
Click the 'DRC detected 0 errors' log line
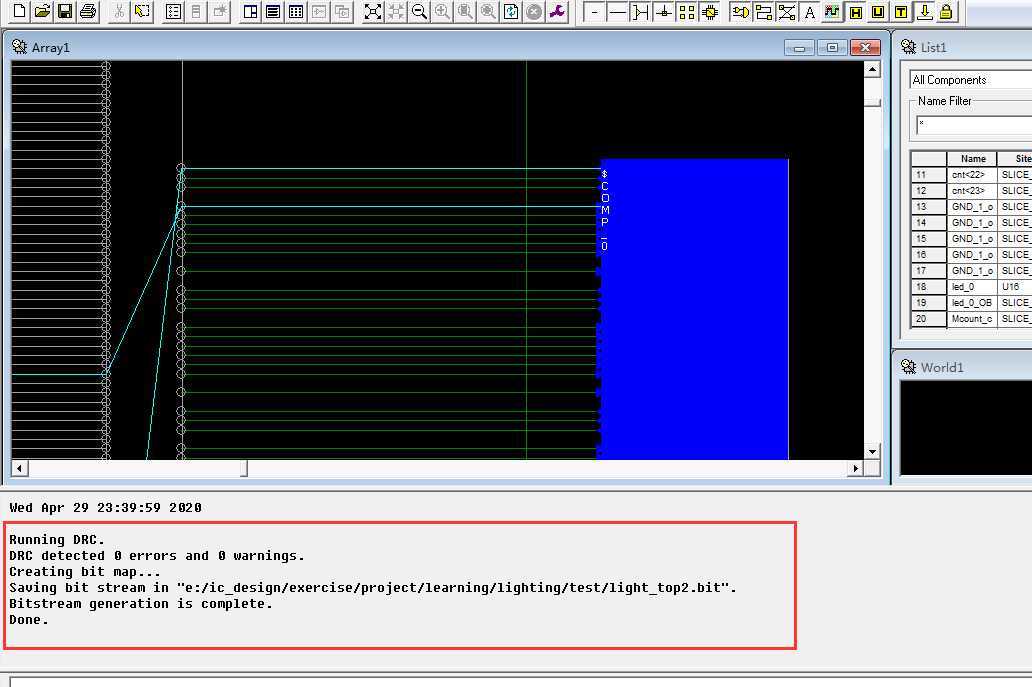point(157,555)
